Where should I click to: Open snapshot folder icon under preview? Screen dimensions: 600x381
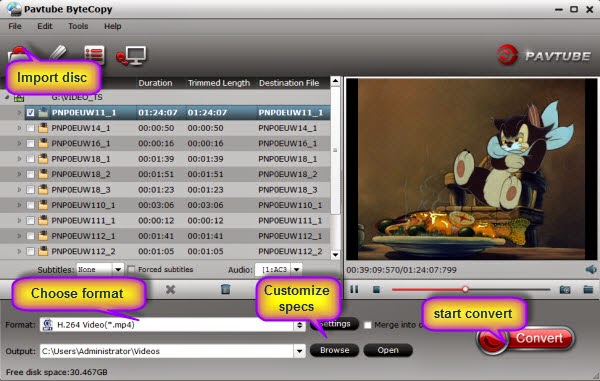click(x=588, y=289)
